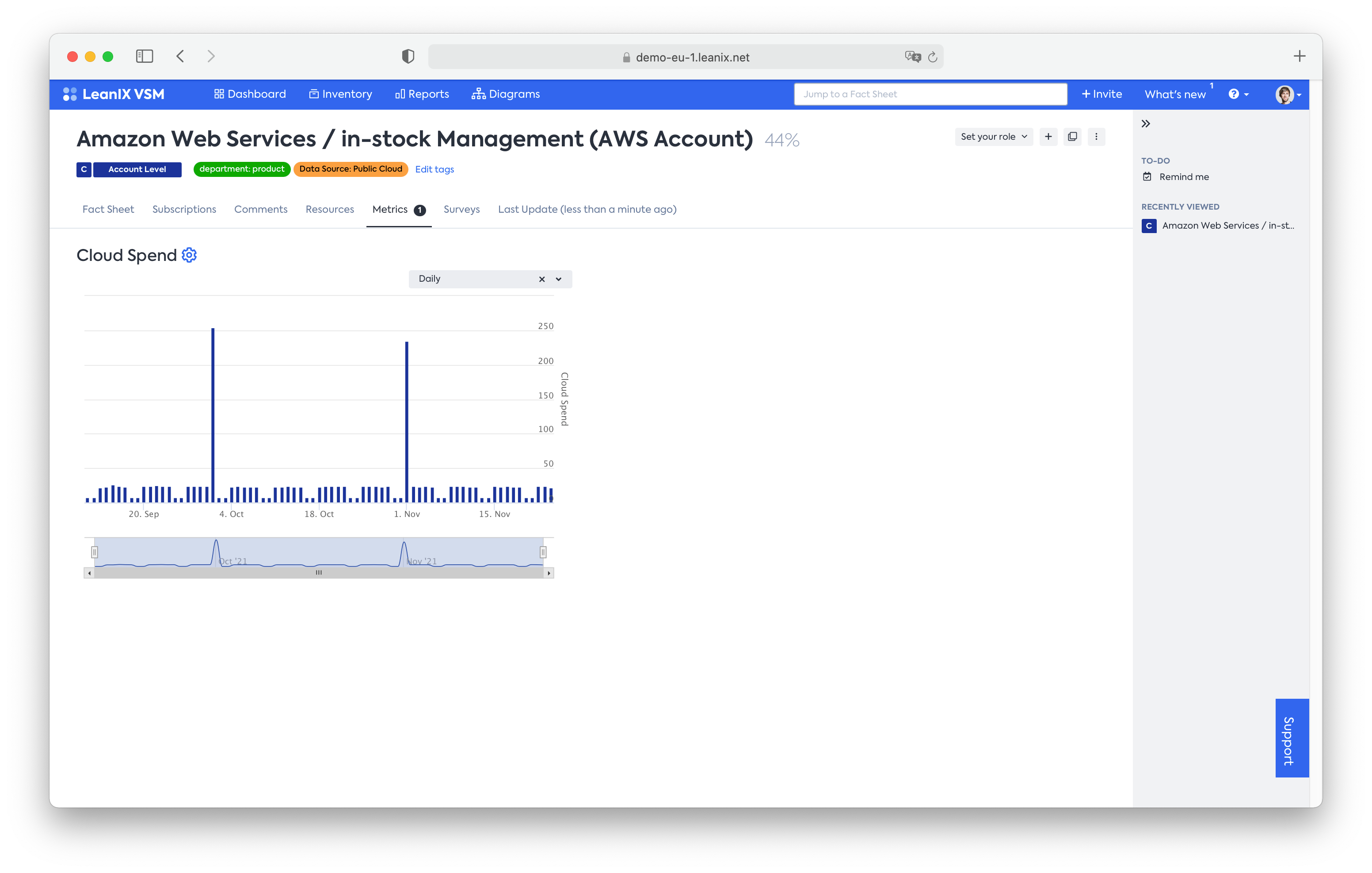The height and width of the screenshot is (873, 1372).
Task: Click the navigator scroll left arrow
Action: (89, 573)
